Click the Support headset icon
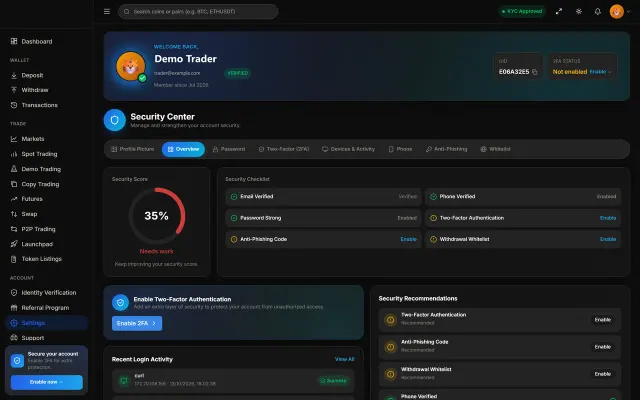This screenshot has width=640, height=400. [14, 338]
